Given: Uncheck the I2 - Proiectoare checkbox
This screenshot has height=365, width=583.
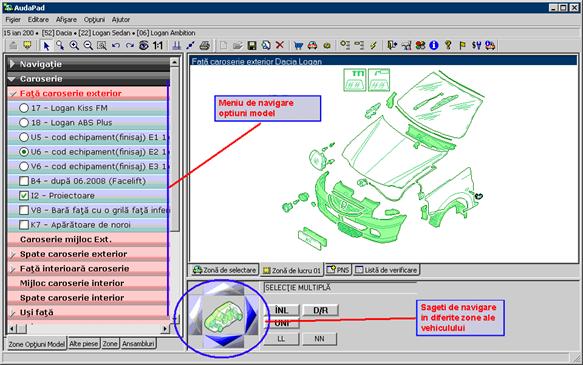Looking at the screenshot, I should [x=24, y=196].
